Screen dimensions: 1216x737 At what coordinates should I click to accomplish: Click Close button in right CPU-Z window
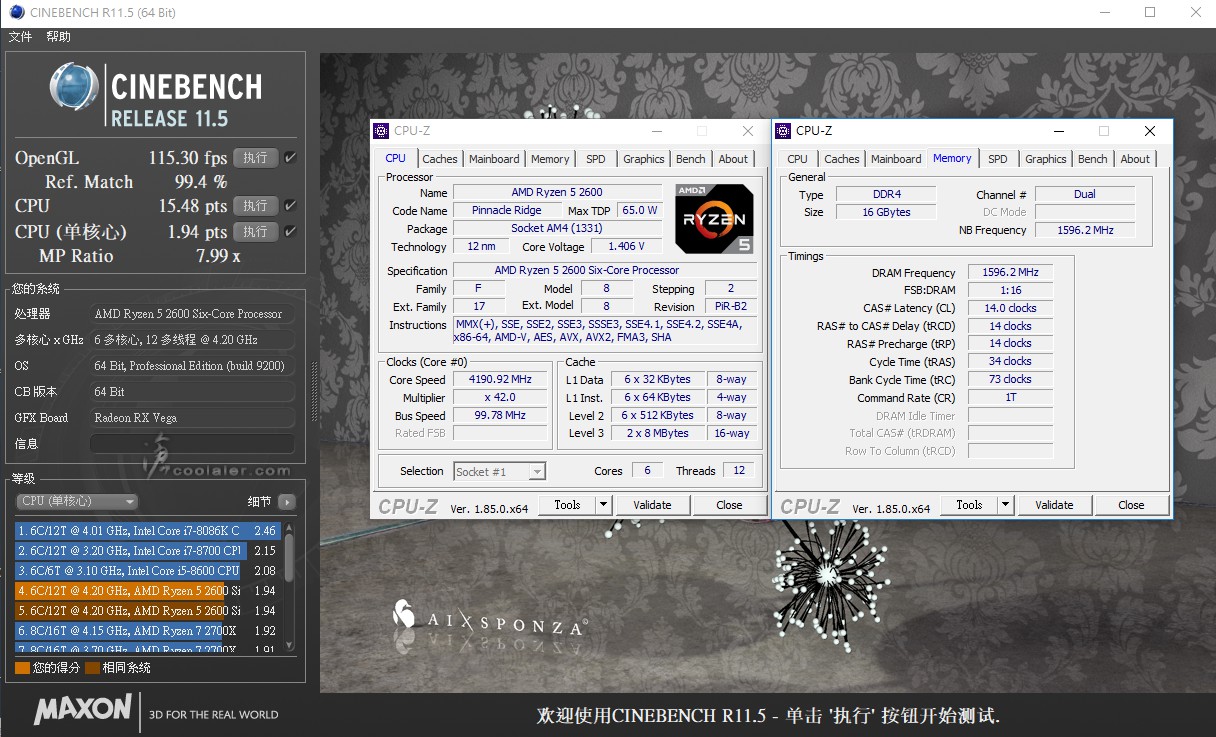[1131, 505]
